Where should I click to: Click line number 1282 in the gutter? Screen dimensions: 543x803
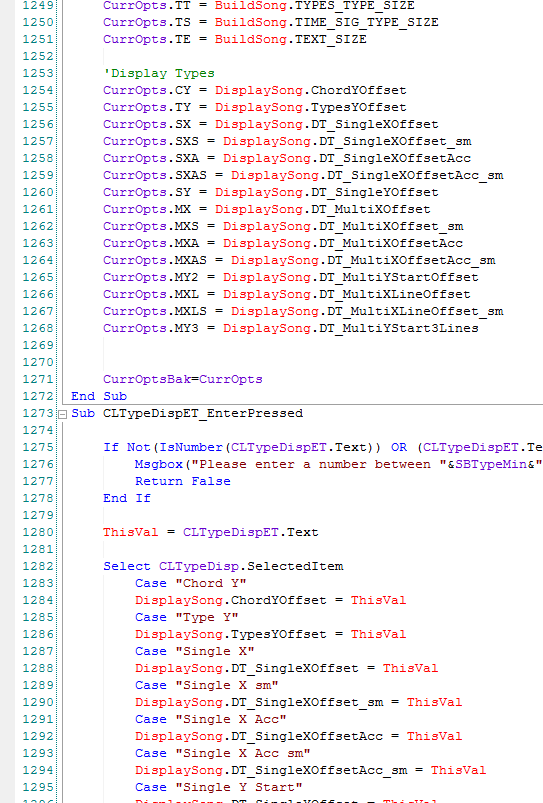pos(38,566)
